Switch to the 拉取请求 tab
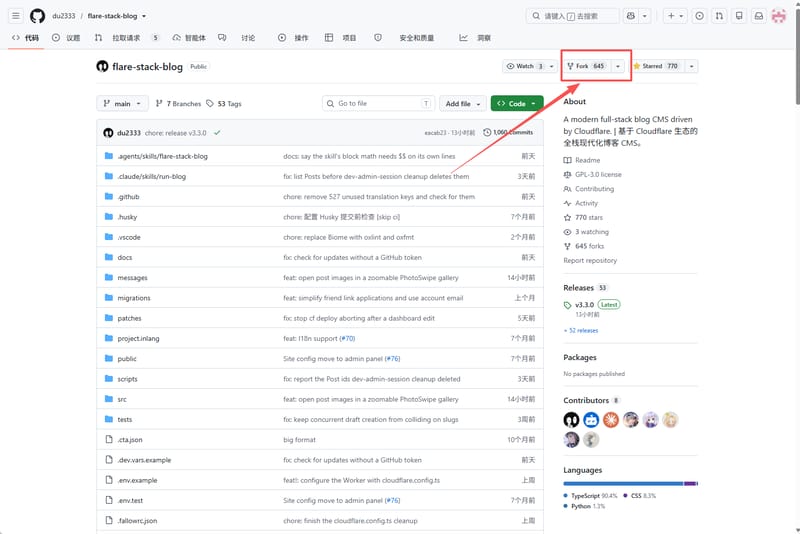The image size is (800, 534). coord(127,38)
